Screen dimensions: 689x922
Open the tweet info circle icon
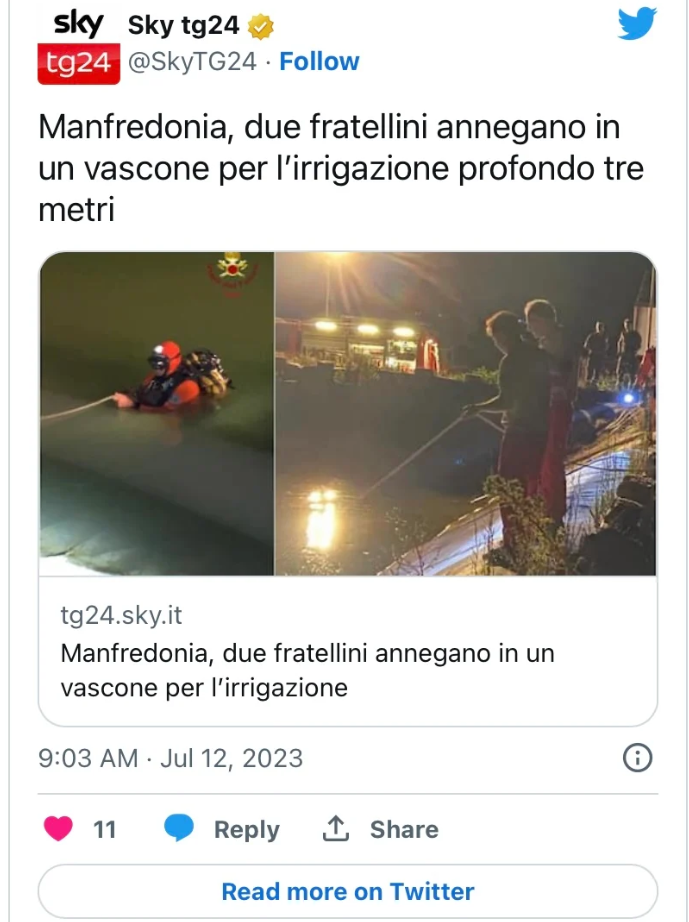click(637, 757)
